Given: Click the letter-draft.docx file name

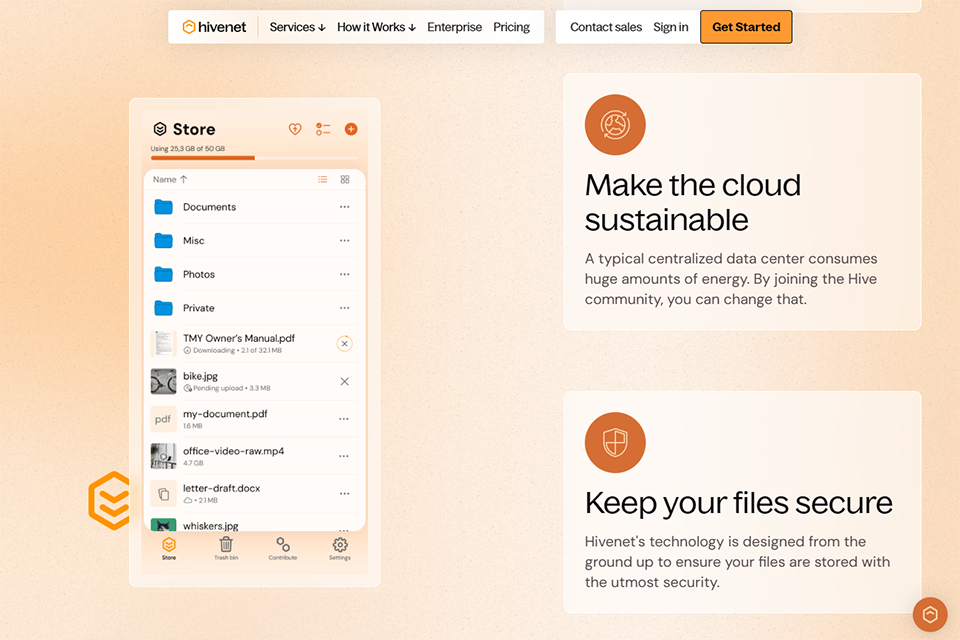Looking at the screenshot, I should point(222,488).
